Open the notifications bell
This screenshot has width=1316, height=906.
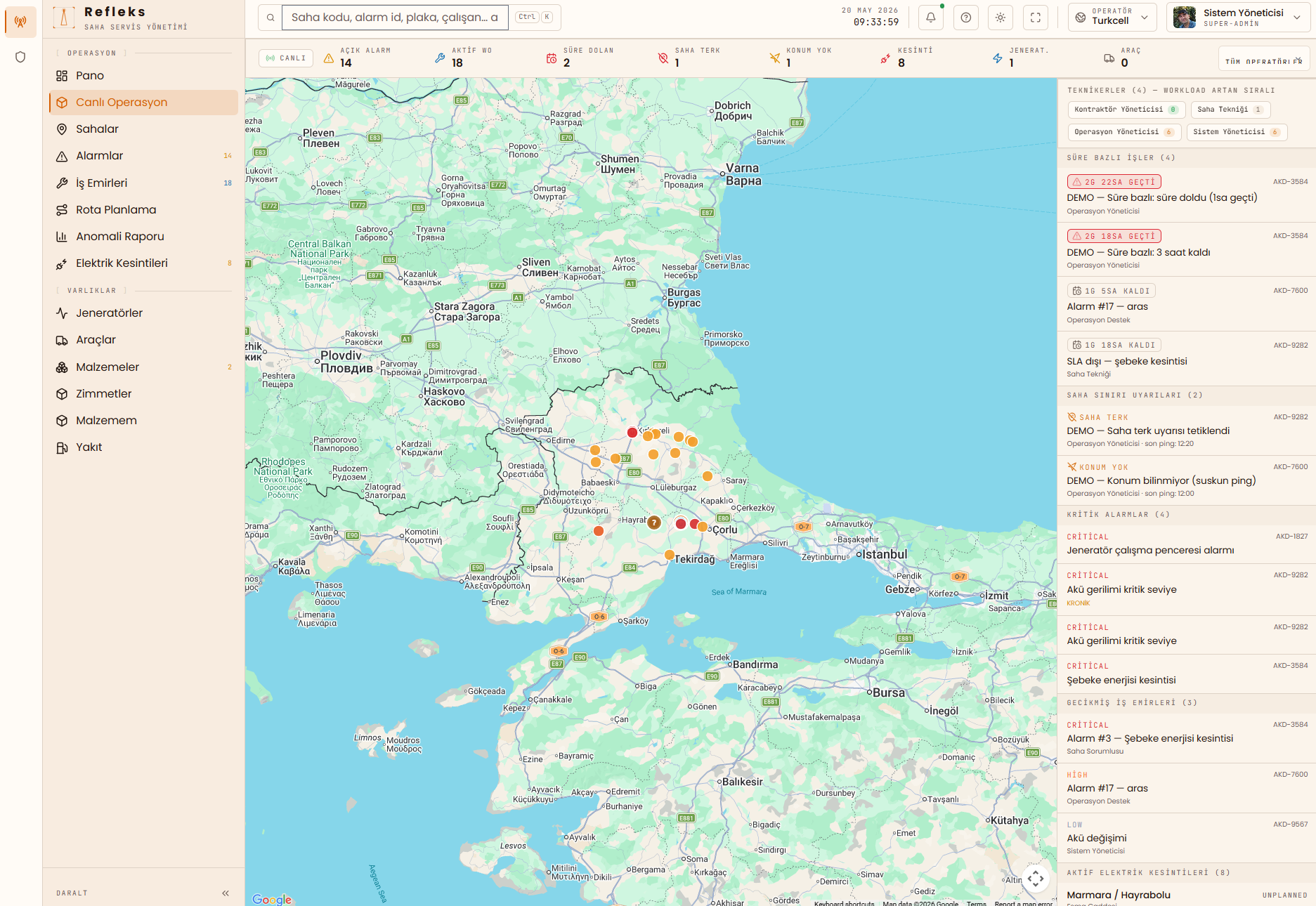pos(931,18)
